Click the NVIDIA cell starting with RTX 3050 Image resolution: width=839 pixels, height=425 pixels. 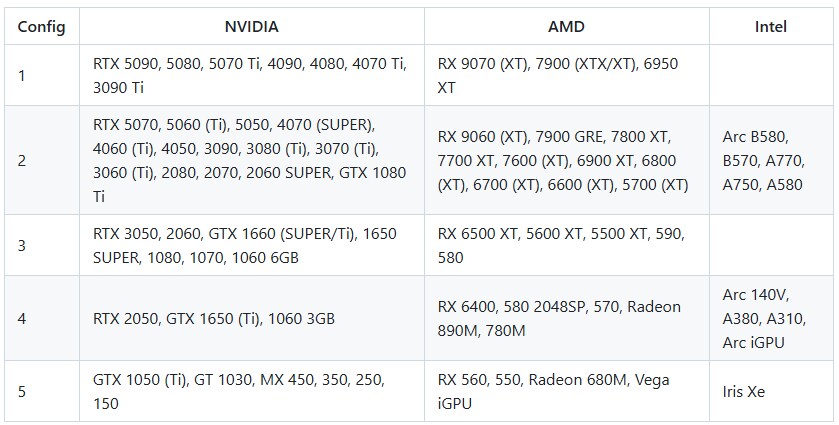[245, 245]
